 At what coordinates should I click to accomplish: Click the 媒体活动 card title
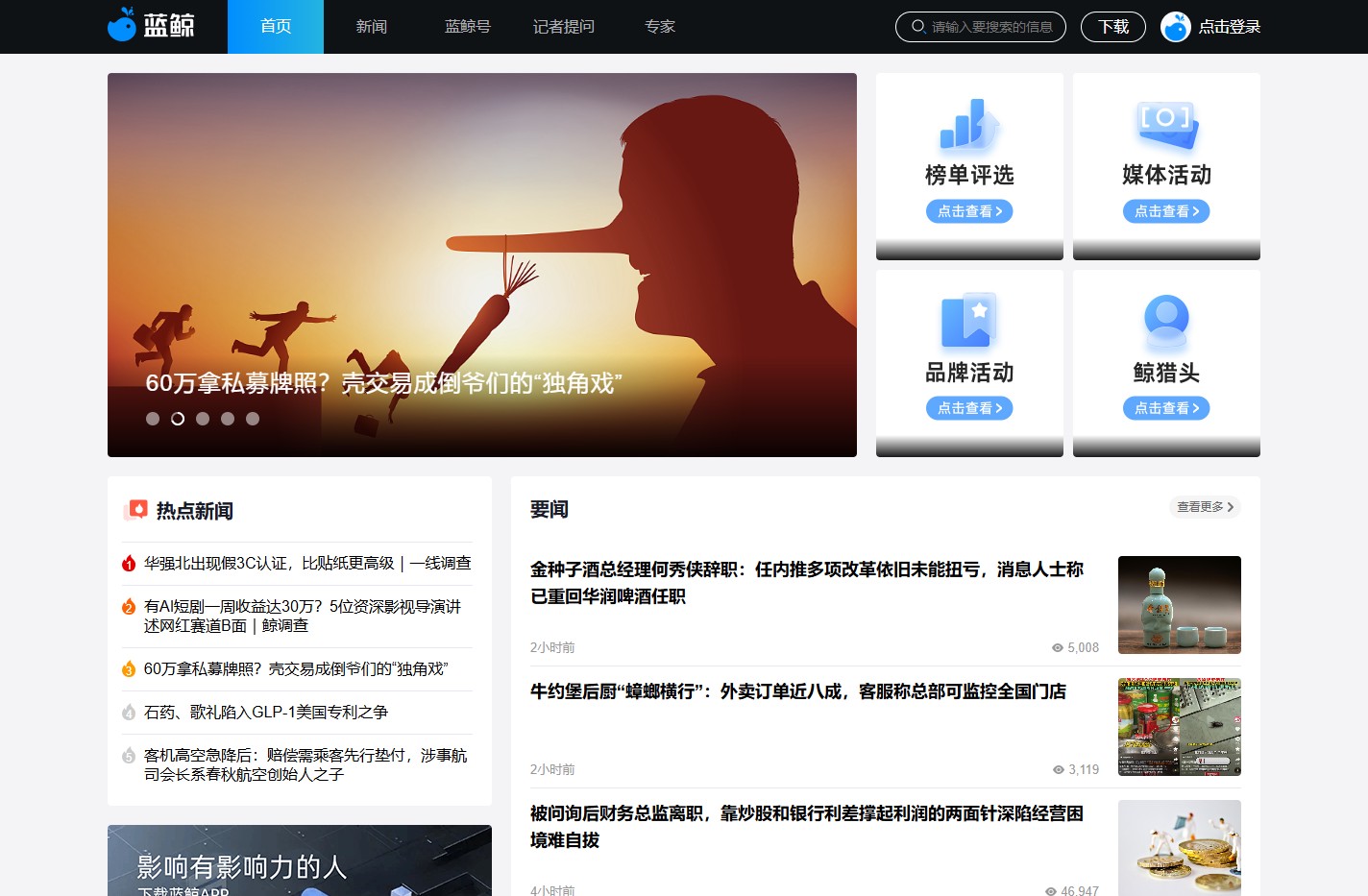[x=1166, y=175]
